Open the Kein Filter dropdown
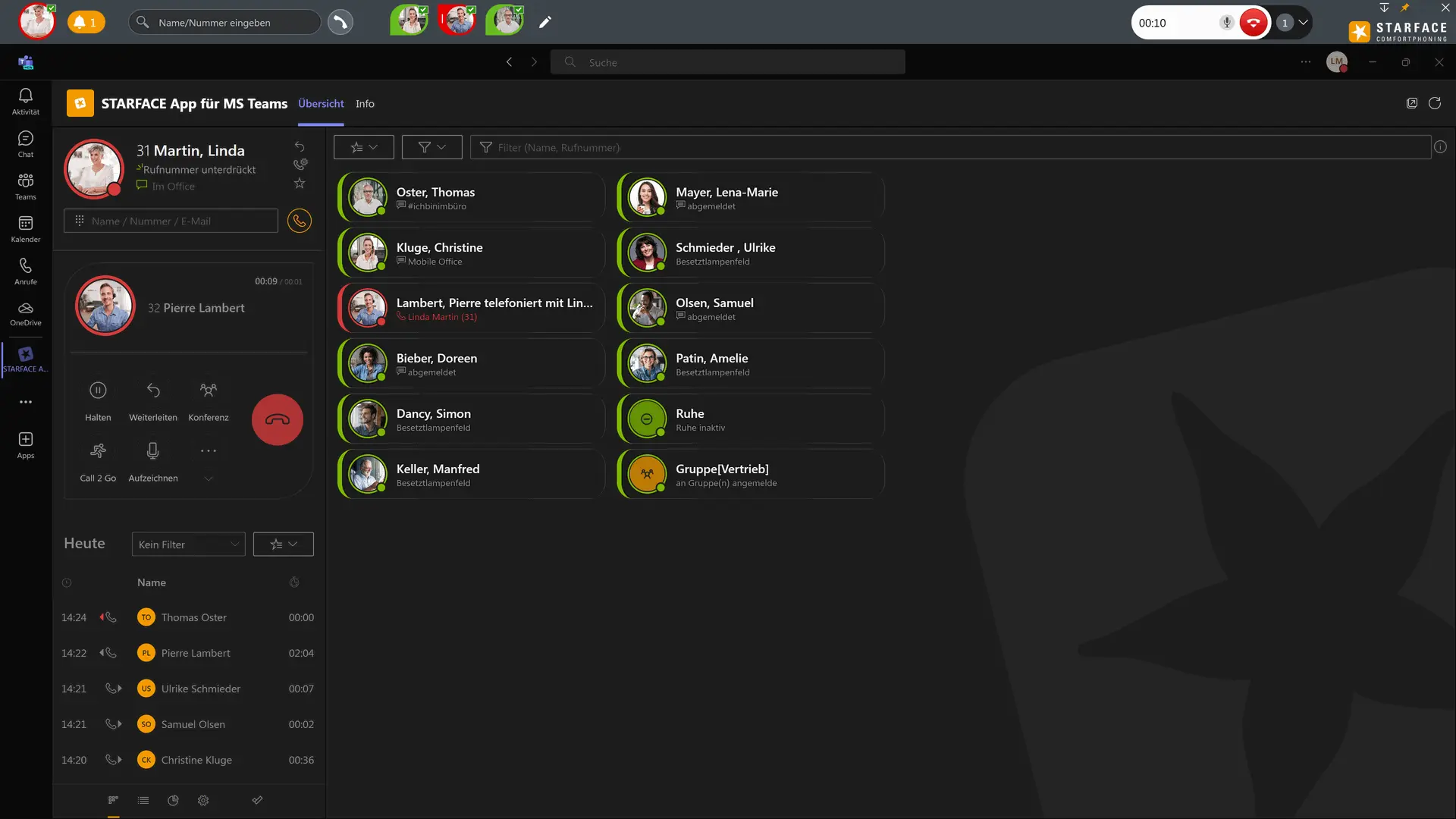Screen dimensions: 1456x819 coord(188,544)
